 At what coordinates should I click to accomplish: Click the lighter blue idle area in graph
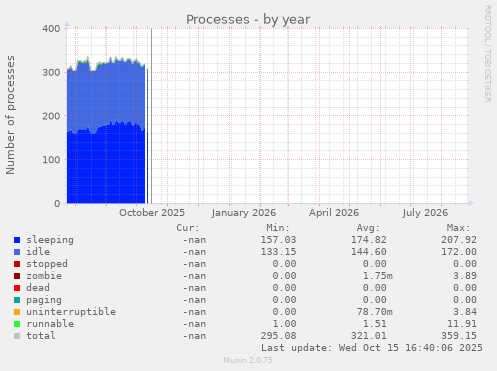pos(106,95)
